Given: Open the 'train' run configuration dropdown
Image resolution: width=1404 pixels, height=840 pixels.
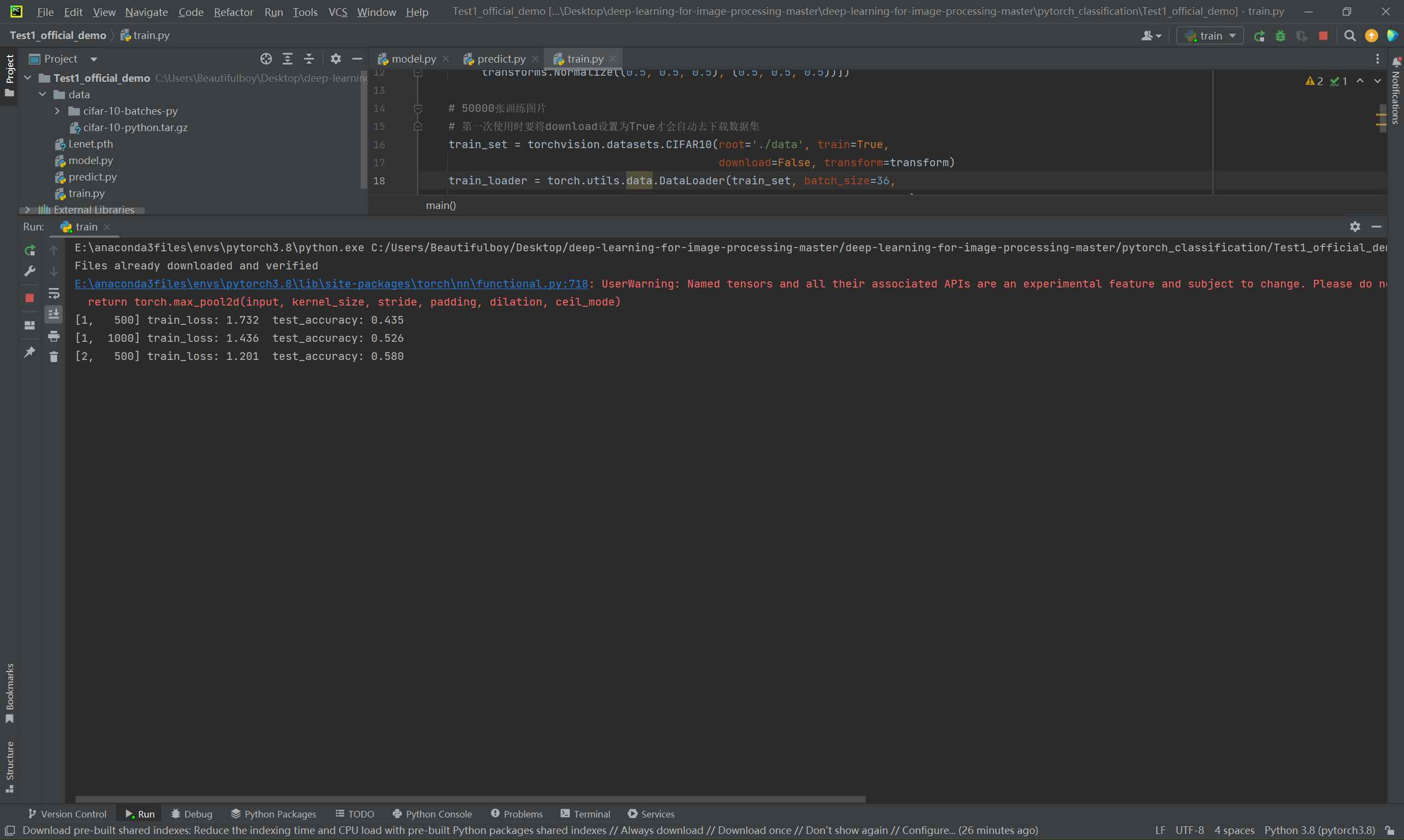Looking at the screenshot, I should point(1209,35).
